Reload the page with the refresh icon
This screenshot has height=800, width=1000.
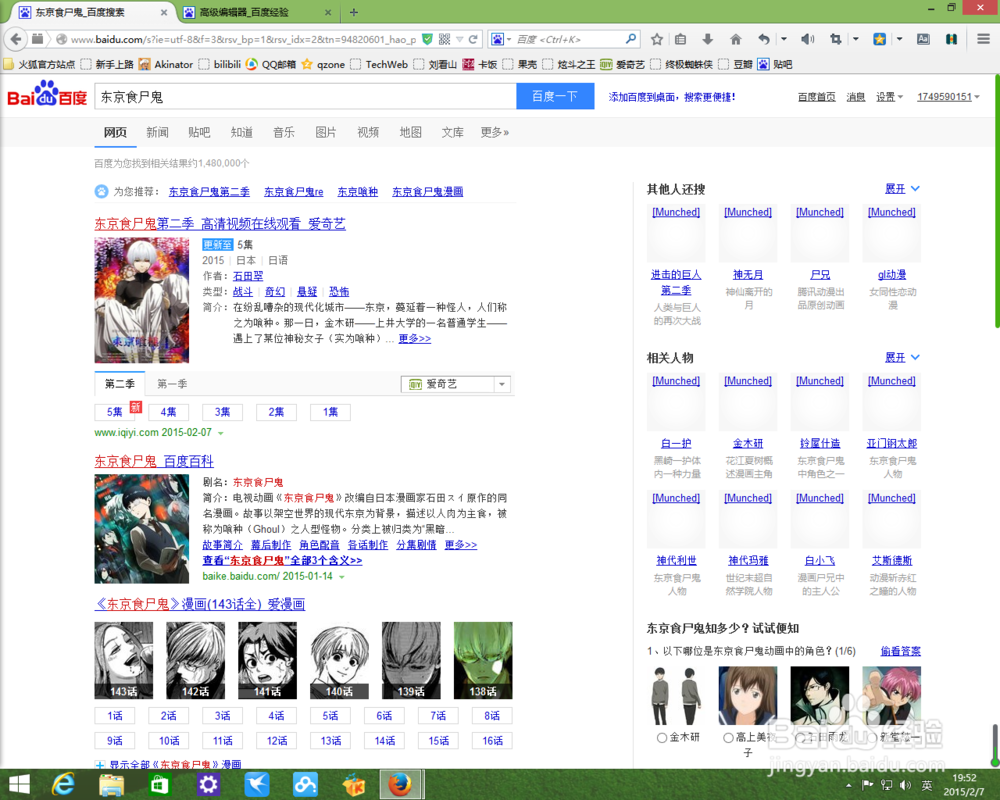[x=473, y=40]
